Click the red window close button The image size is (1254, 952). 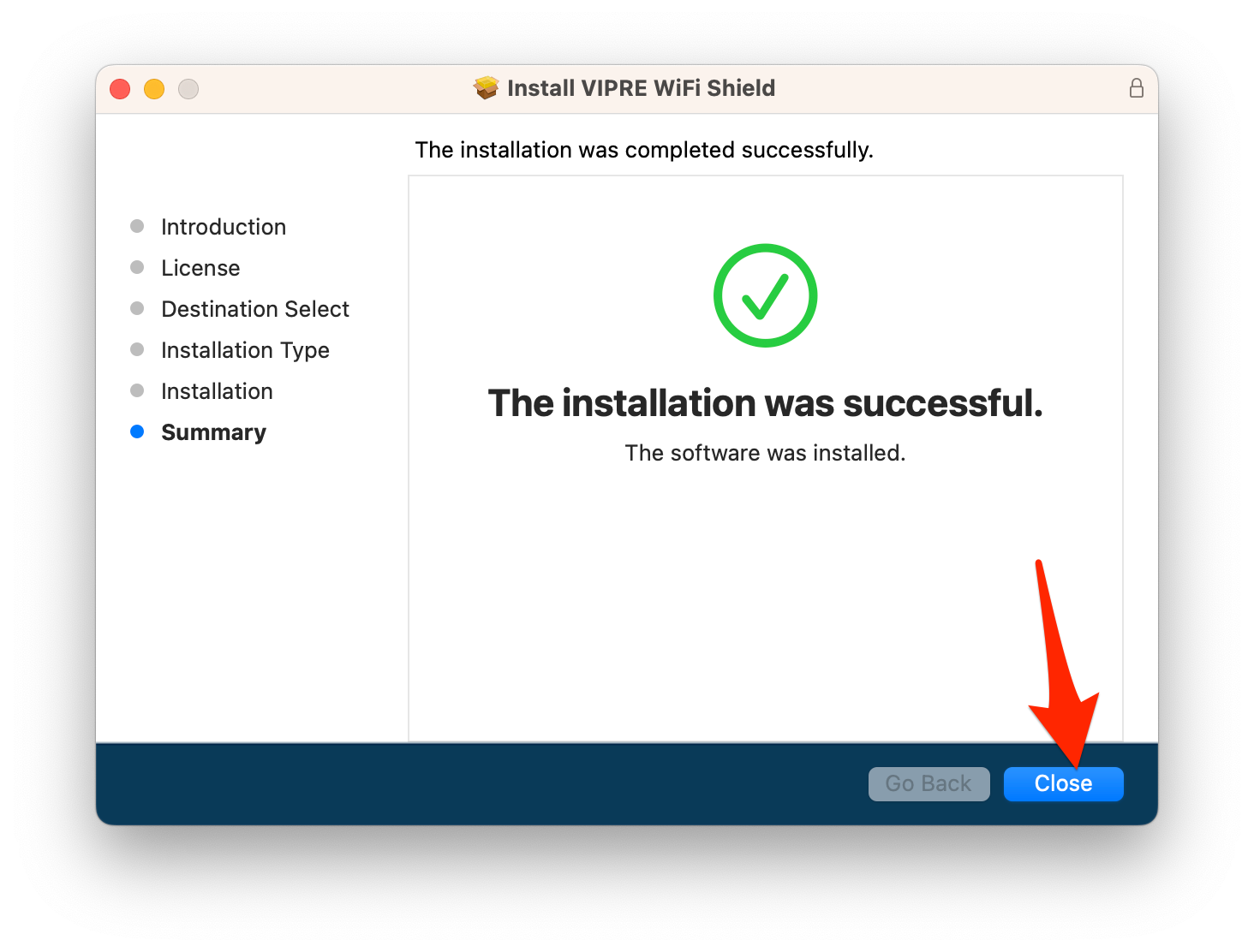coord(120,89)
